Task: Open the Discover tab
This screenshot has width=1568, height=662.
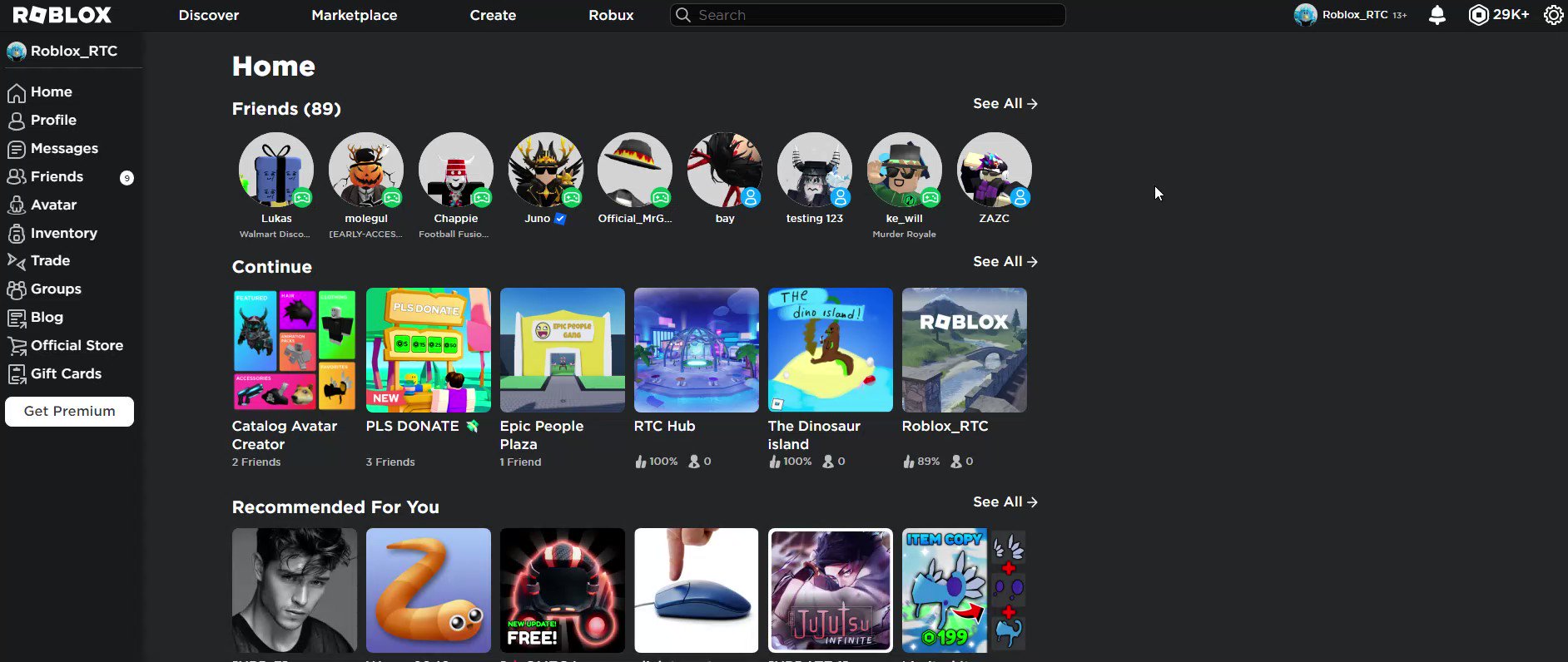Action: coord(209,15)
